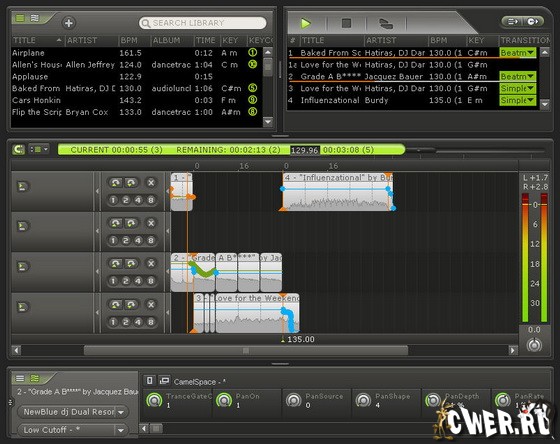Click loop length 4 on second empty track
Screen dimensions: 560x444
138,240
